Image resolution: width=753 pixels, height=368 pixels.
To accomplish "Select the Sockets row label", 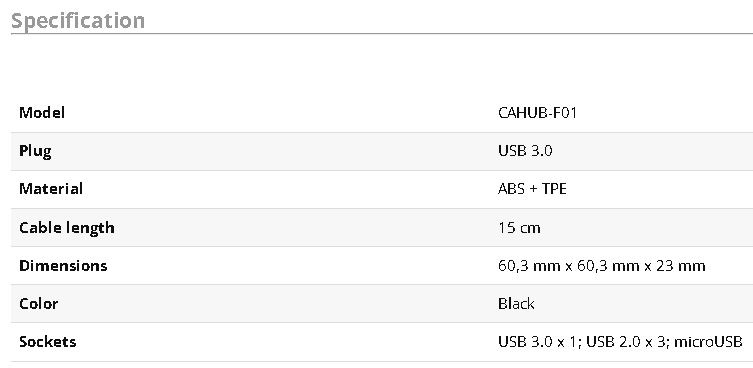I will (x=48, y=342).
